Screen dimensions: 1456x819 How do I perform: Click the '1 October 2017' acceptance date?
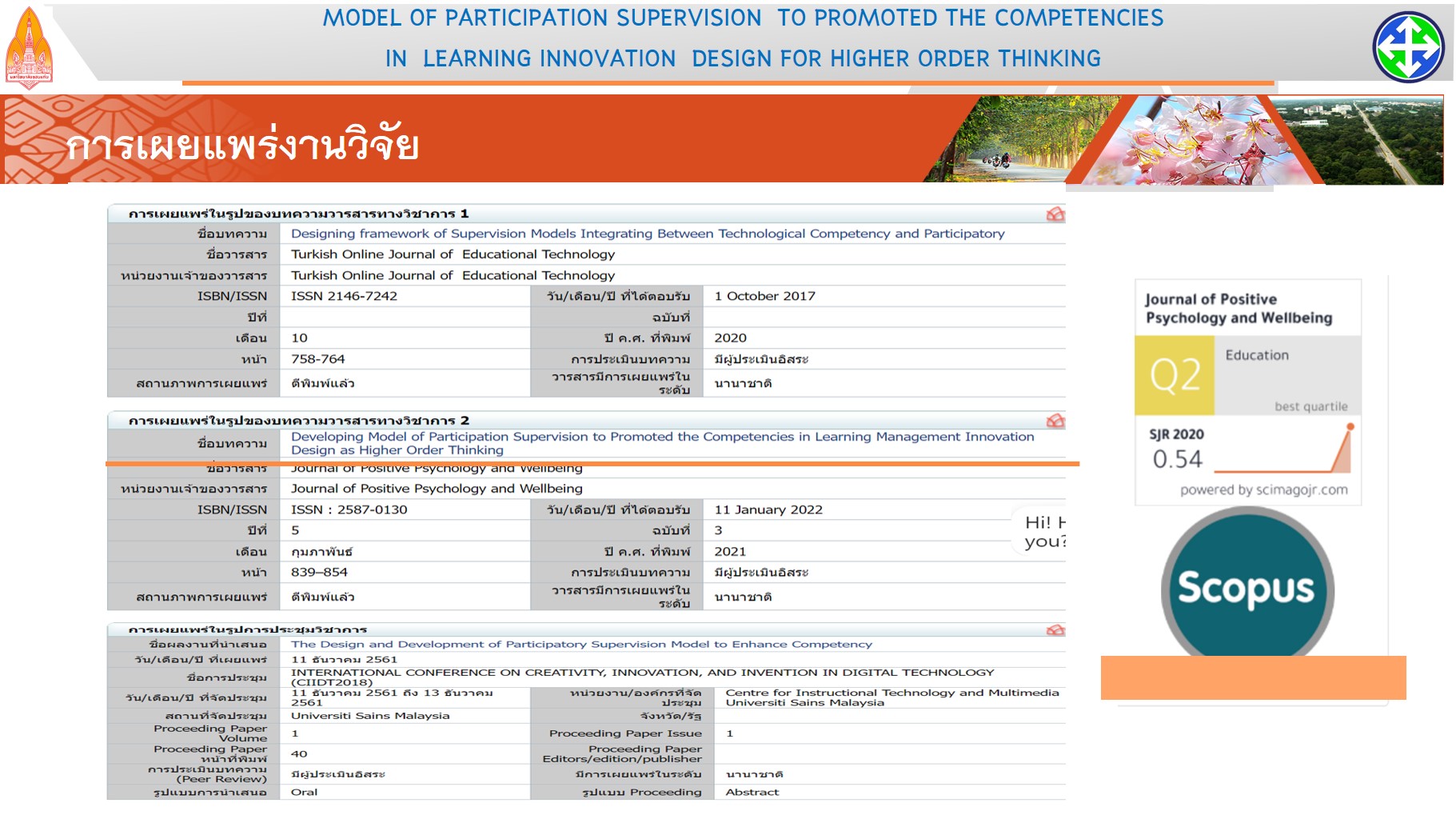click(764, 296)
